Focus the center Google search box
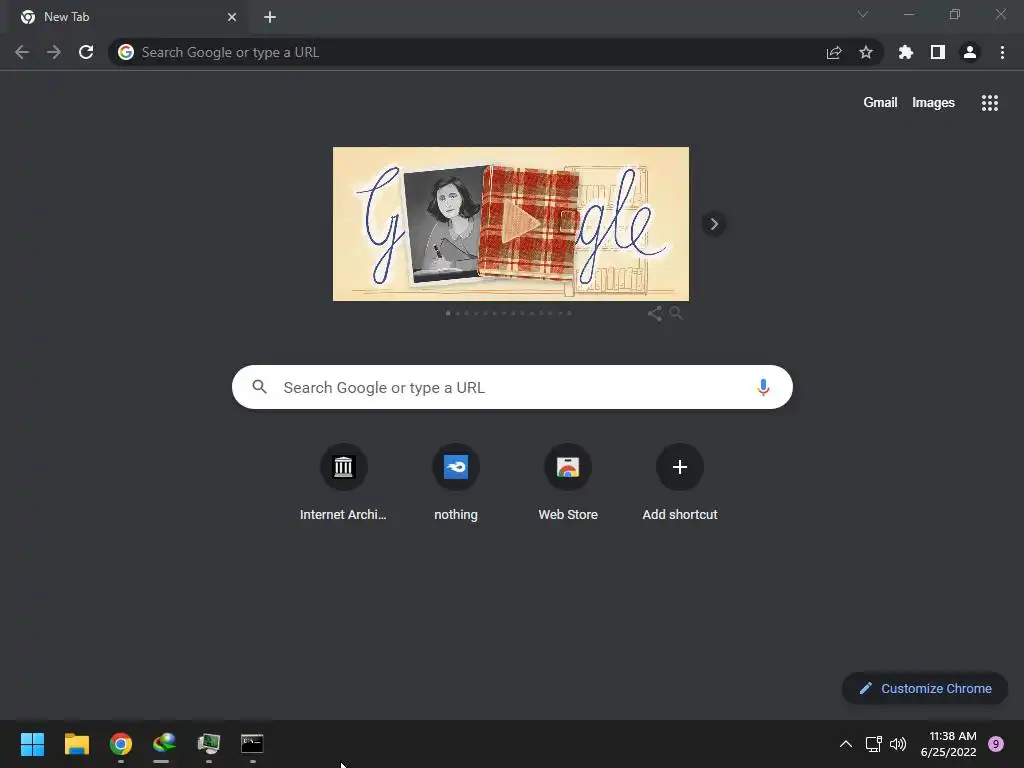 coord(513,387)
